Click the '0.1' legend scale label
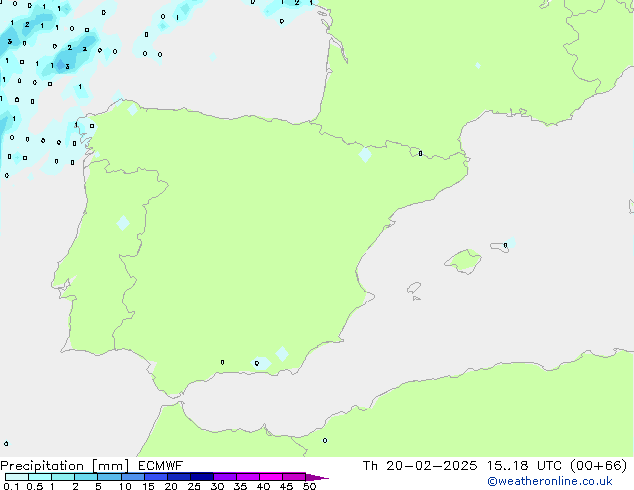 11,486
